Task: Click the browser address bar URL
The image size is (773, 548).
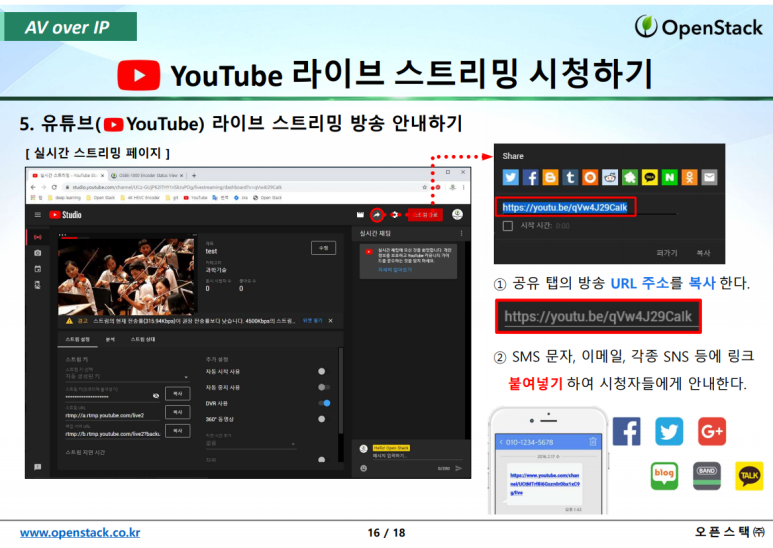Action: pyautogui.click(x=176, y=187)
